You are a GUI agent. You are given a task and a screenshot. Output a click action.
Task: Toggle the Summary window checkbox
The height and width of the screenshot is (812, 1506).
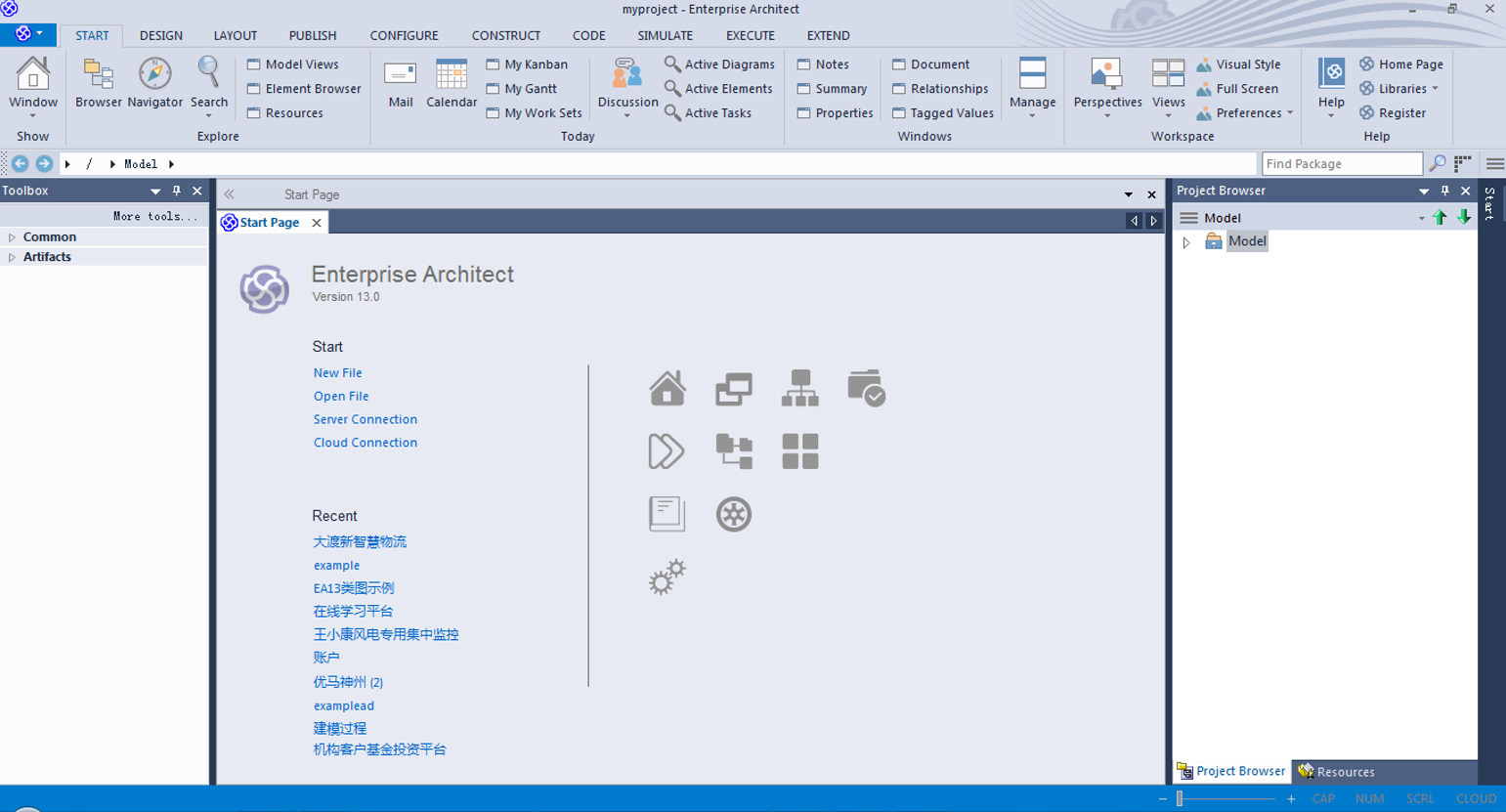(x=804, y=89)
